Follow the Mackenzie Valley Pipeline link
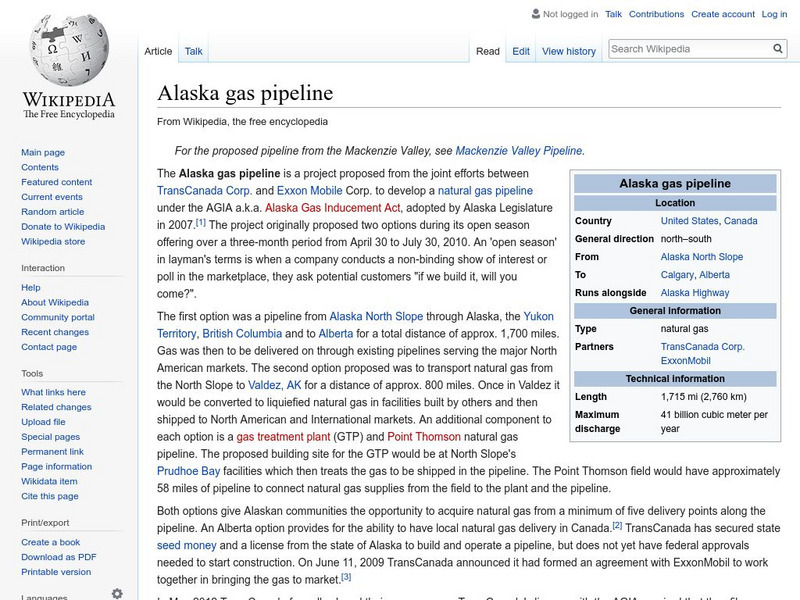Screen dimensions: 800x600 click(520, 148)
